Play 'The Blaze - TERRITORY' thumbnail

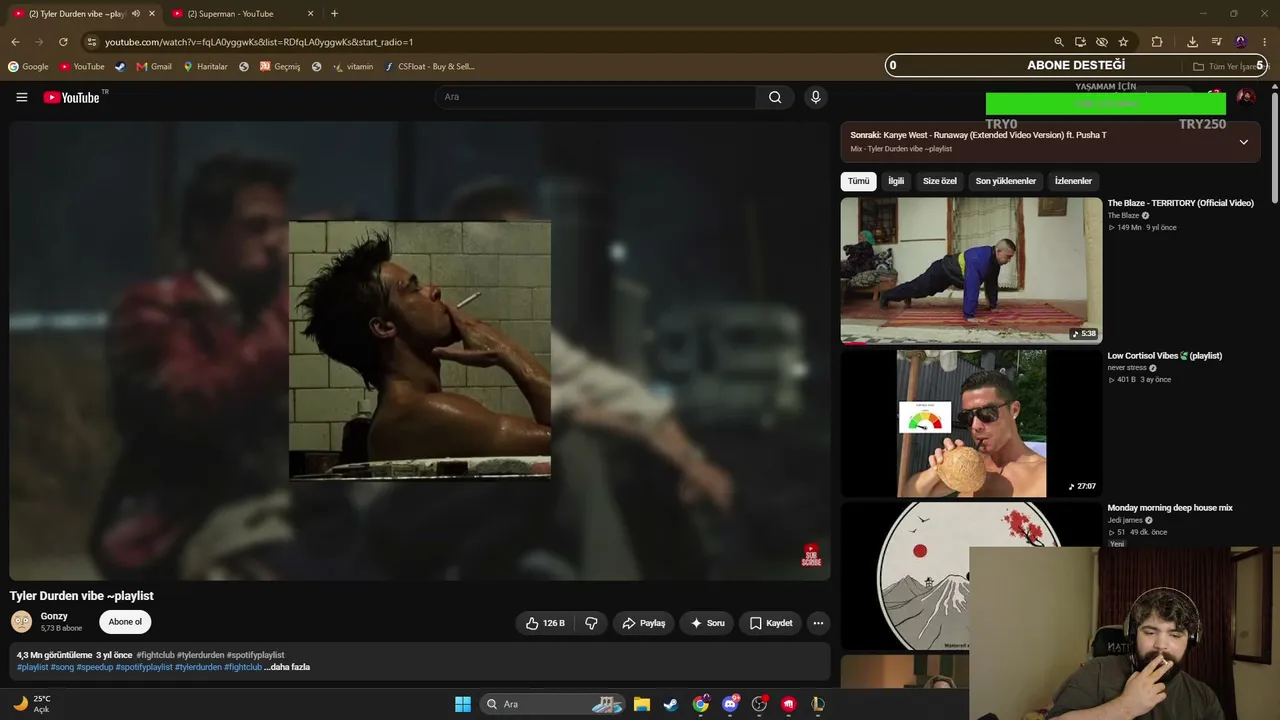point(971,270)
